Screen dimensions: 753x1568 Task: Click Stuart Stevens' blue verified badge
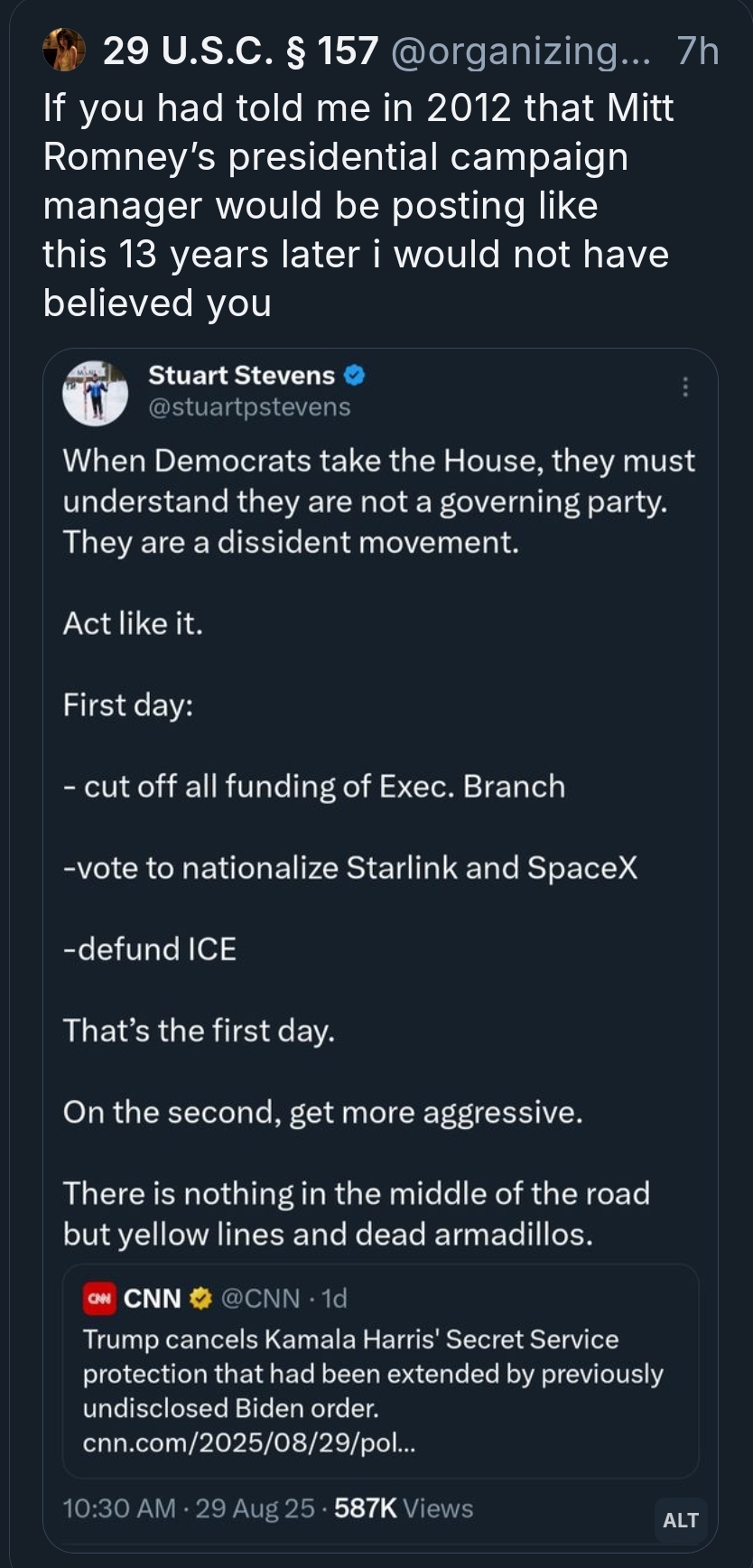[x=355, y=375]
